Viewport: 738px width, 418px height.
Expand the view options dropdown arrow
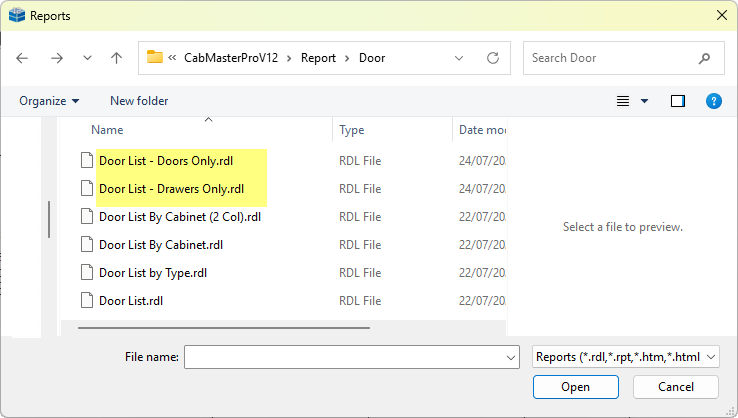[644, 101]
